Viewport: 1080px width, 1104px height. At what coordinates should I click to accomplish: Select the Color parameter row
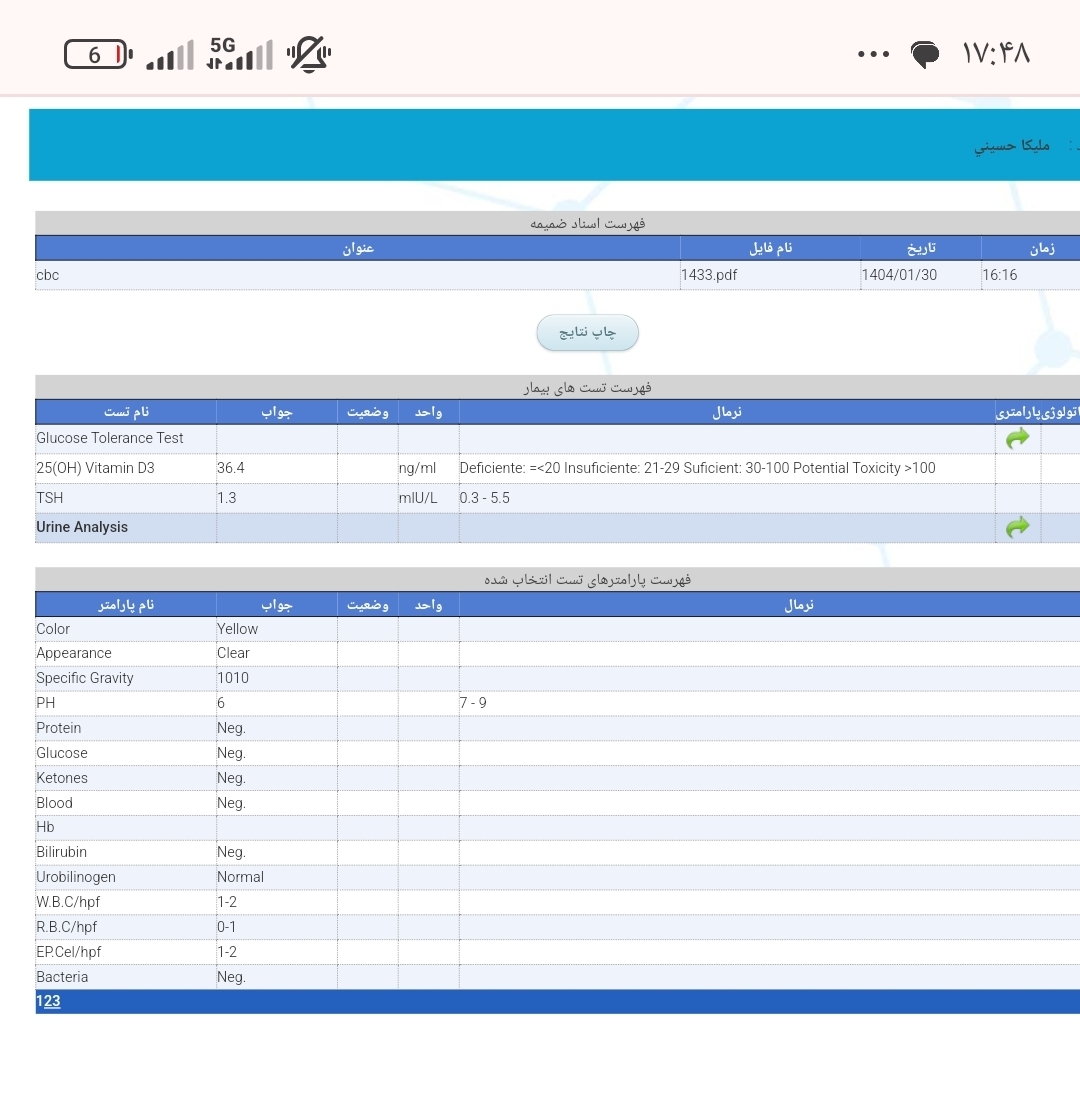[558, 629]
